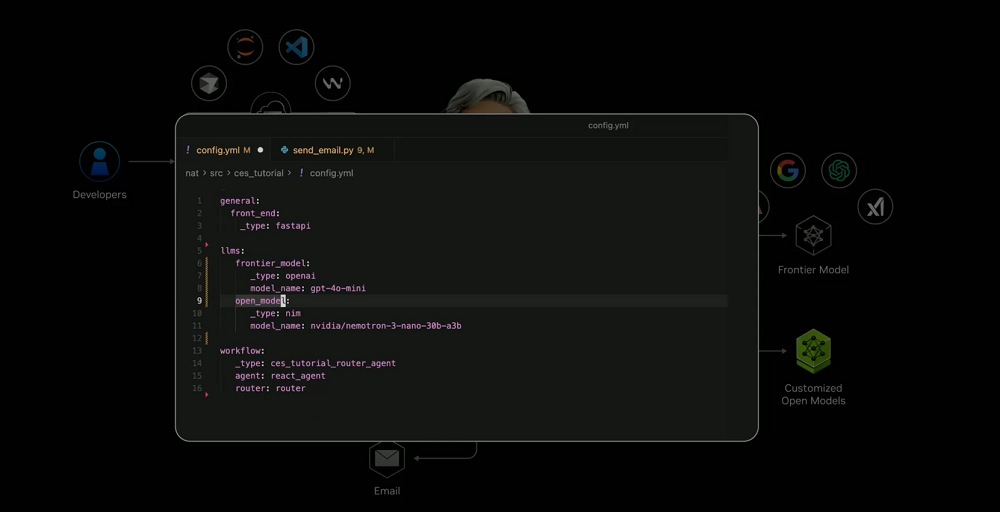The height and width of the screenshot is (512, 1000).
Task: Select the Developers person icon
Action: (99, 161)
